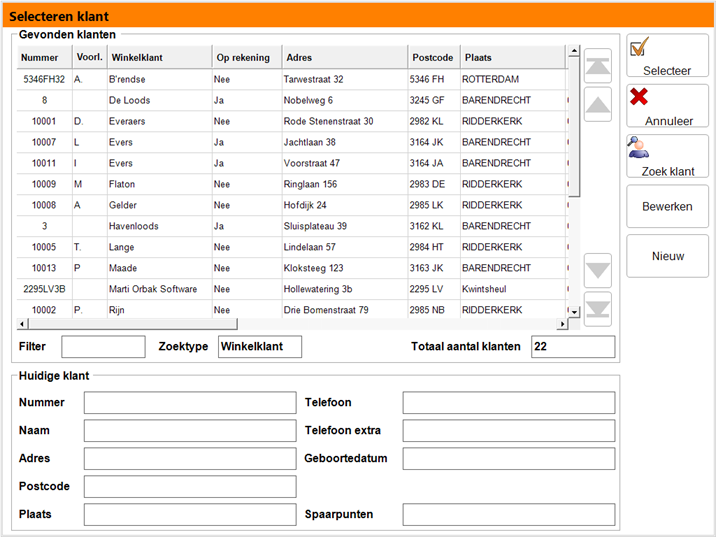Open the Zoektype Winkelklant box

click(260, 347)
